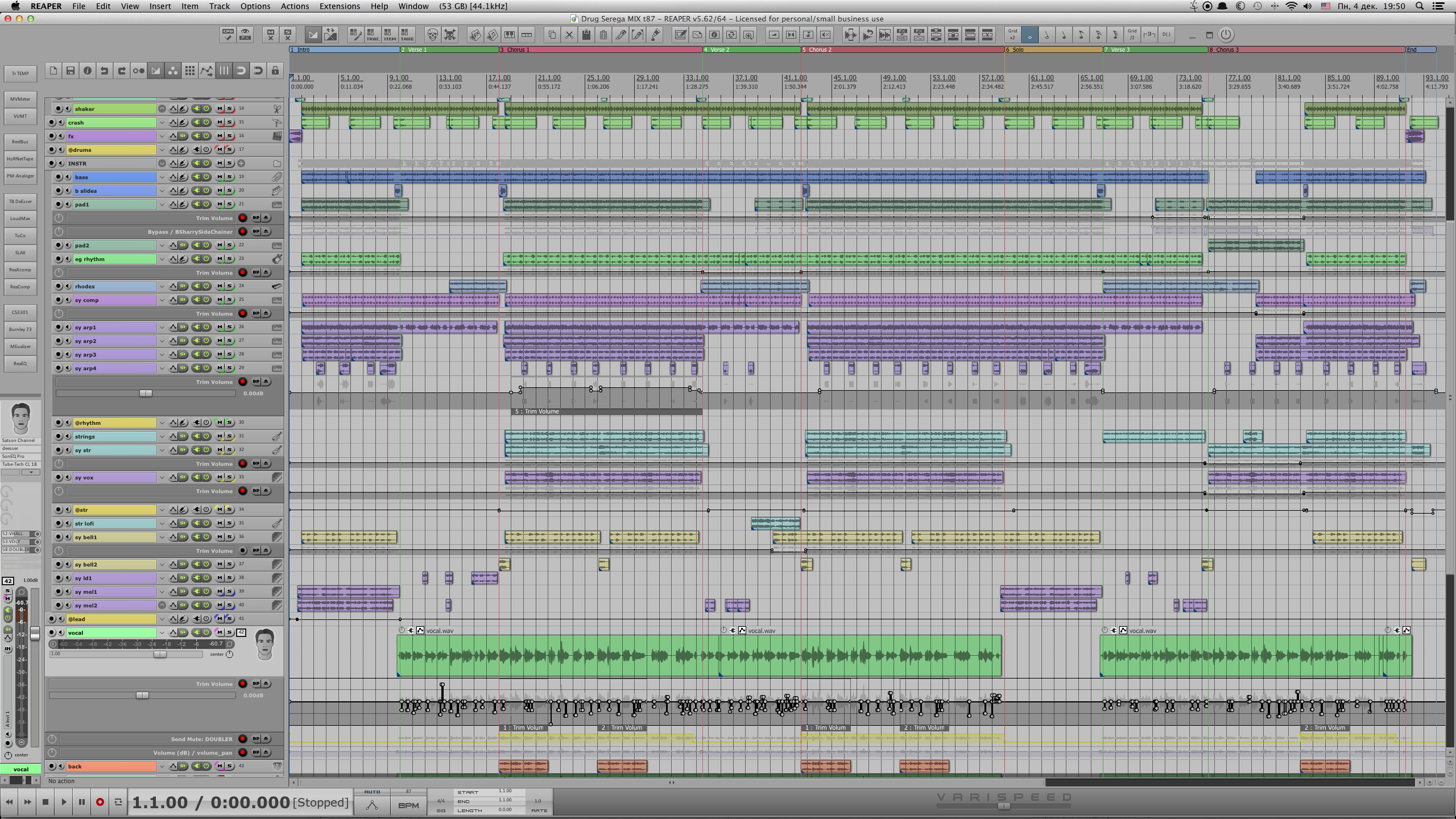Click the Undo arrow icon
The width and height of the screenshot is (1456, 819).
[104, 71]
